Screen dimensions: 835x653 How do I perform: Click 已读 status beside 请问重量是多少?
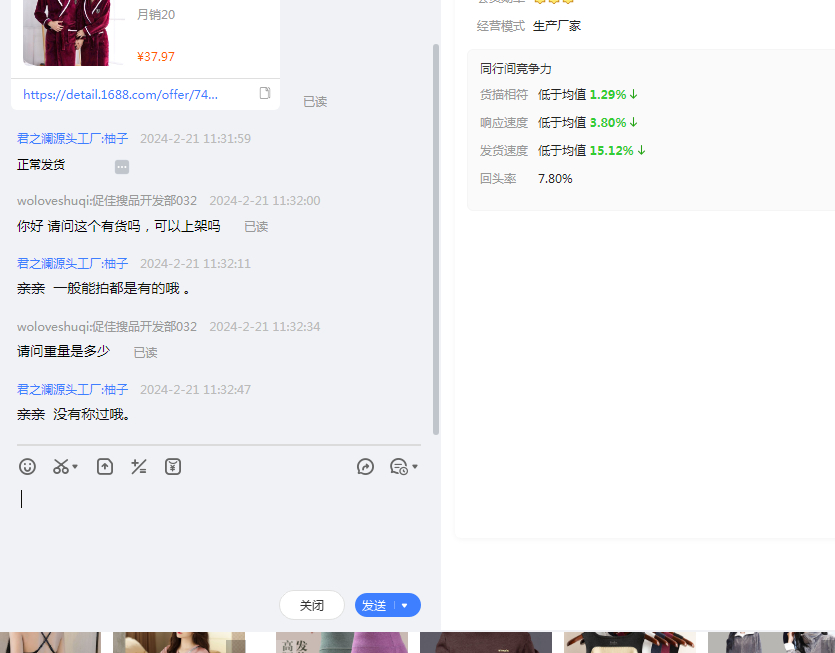coord(145,353)
